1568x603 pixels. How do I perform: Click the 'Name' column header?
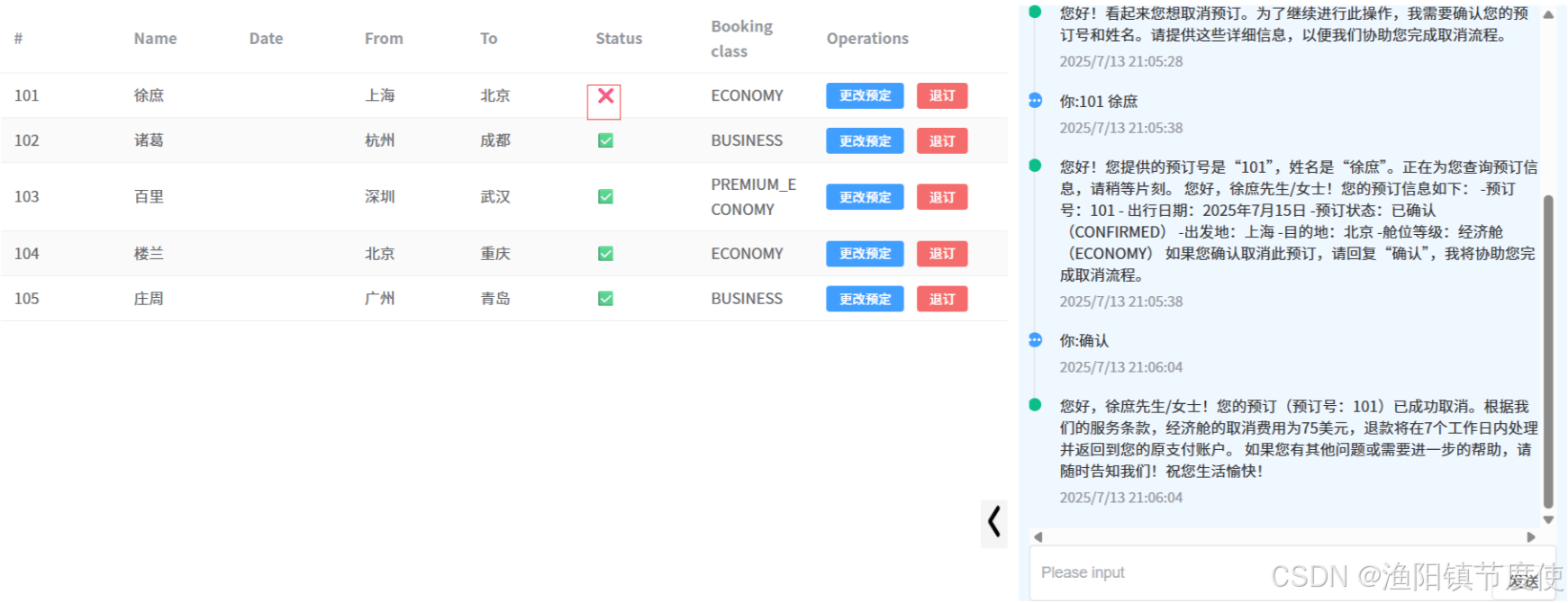155,39
